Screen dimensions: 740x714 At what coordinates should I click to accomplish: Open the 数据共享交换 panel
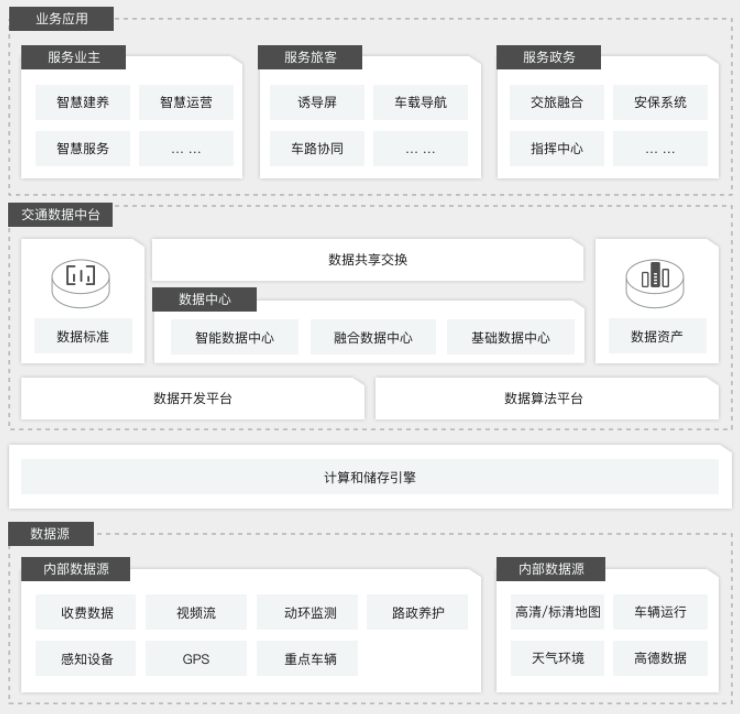(368, 260)
